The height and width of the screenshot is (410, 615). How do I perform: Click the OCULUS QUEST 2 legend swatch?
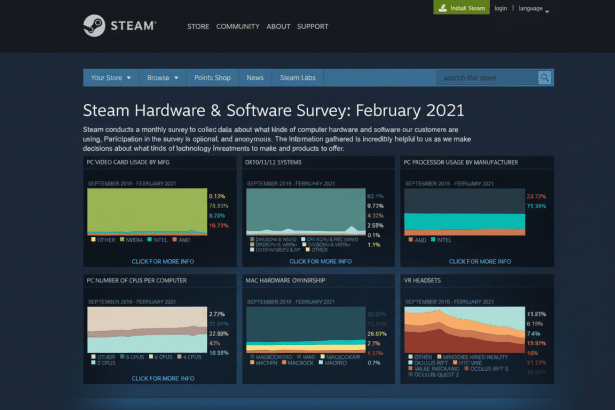click(411, 374)
